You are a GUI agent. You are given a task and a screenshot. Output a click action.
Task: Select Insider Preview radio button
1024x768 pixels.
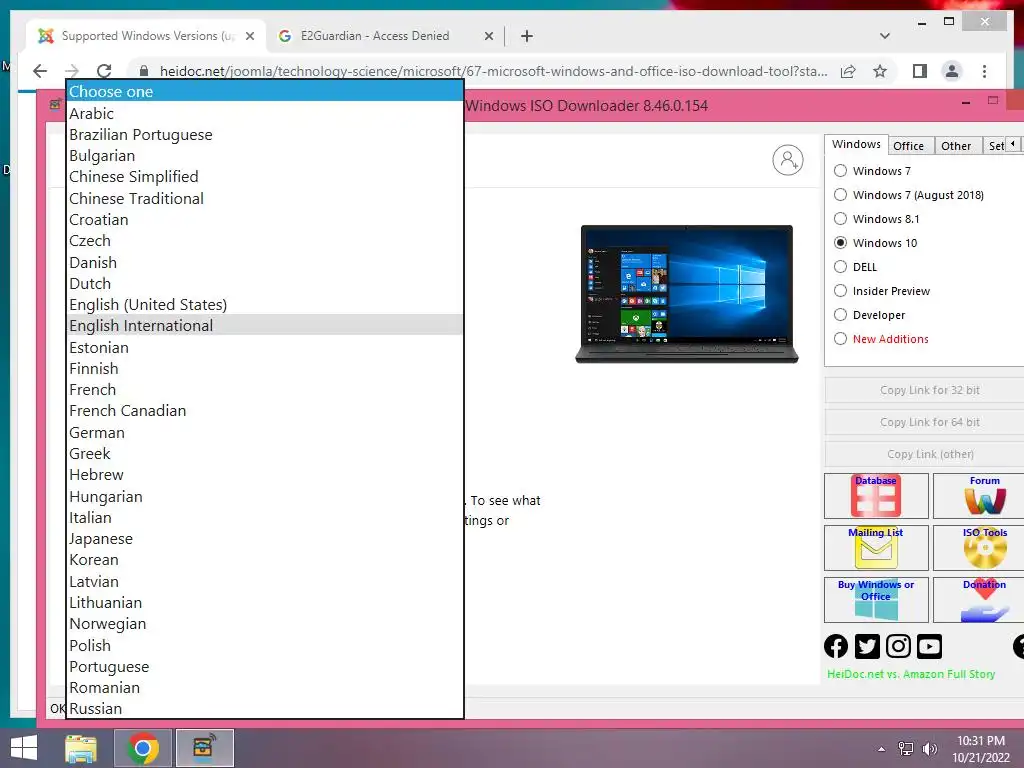pos(840,291)
